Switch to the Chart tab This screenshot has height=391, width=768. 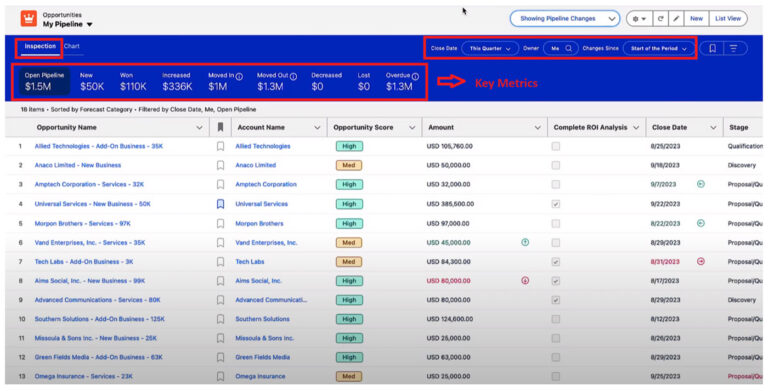[x=72, y=47]
